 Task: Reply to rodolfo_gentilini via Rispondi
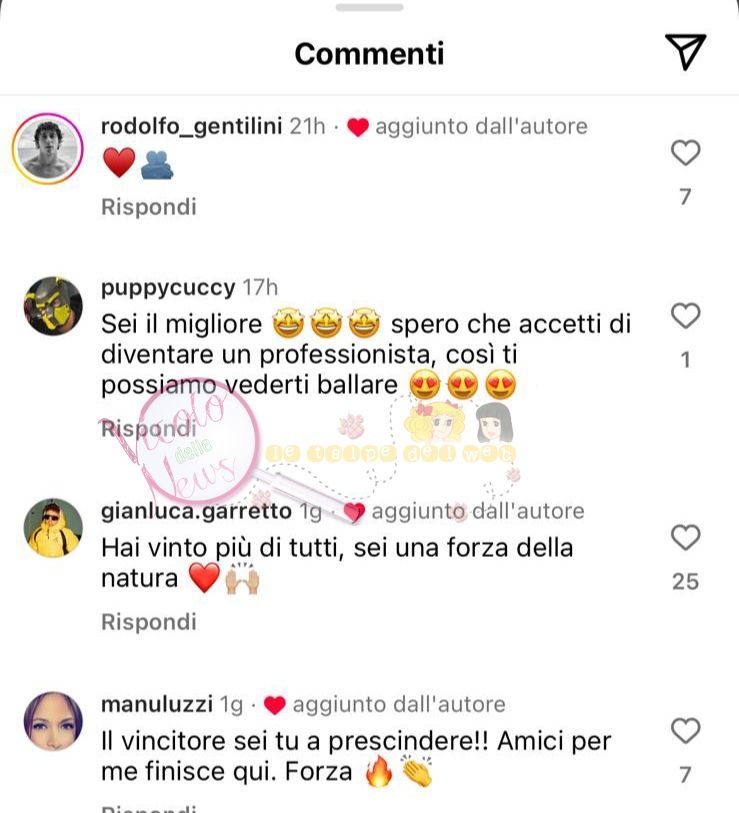point(149,206)
